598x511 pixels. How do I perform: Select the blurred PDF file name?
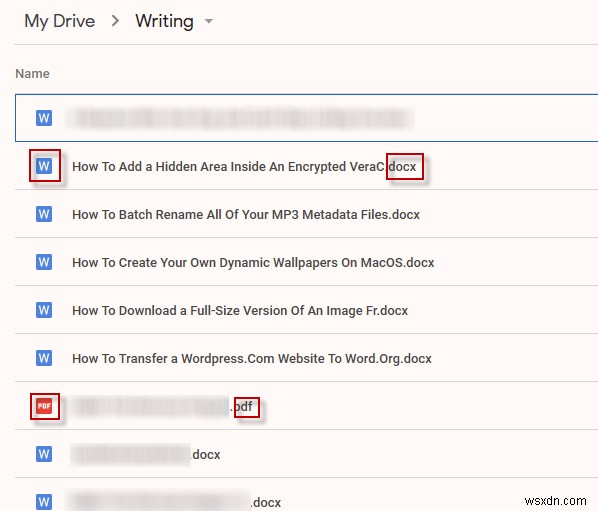pyautogui.click(x=162, y=406)
